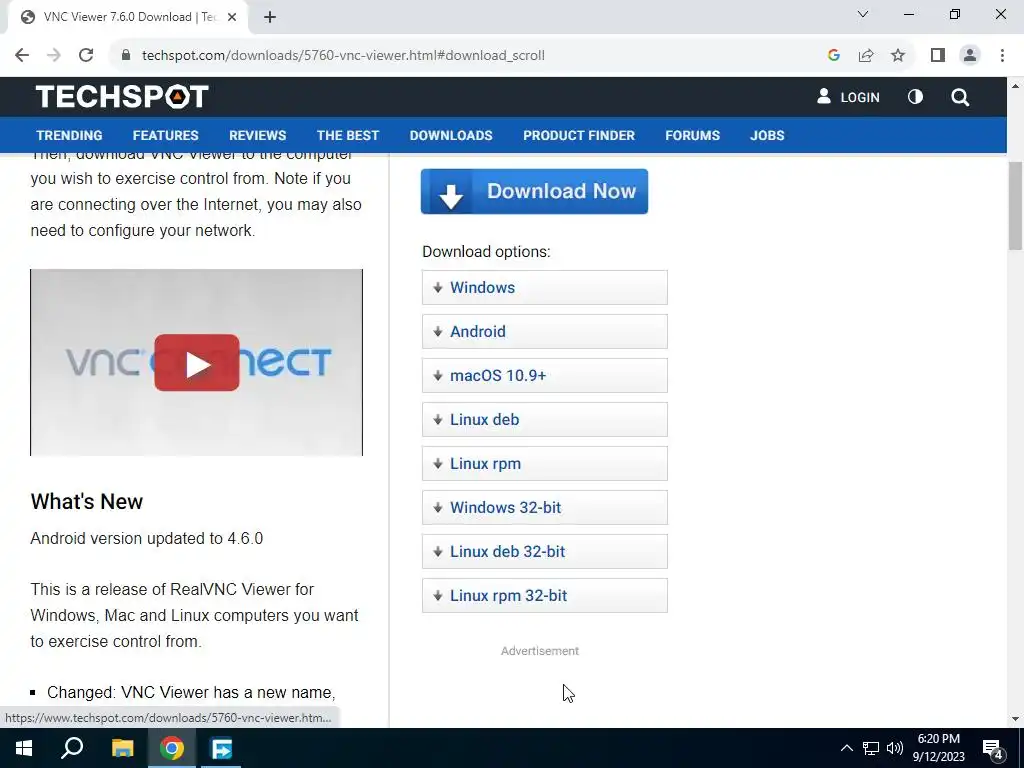1024x768 pixels.
Task: Share this page via share icon
Action: tap(866, 55)
